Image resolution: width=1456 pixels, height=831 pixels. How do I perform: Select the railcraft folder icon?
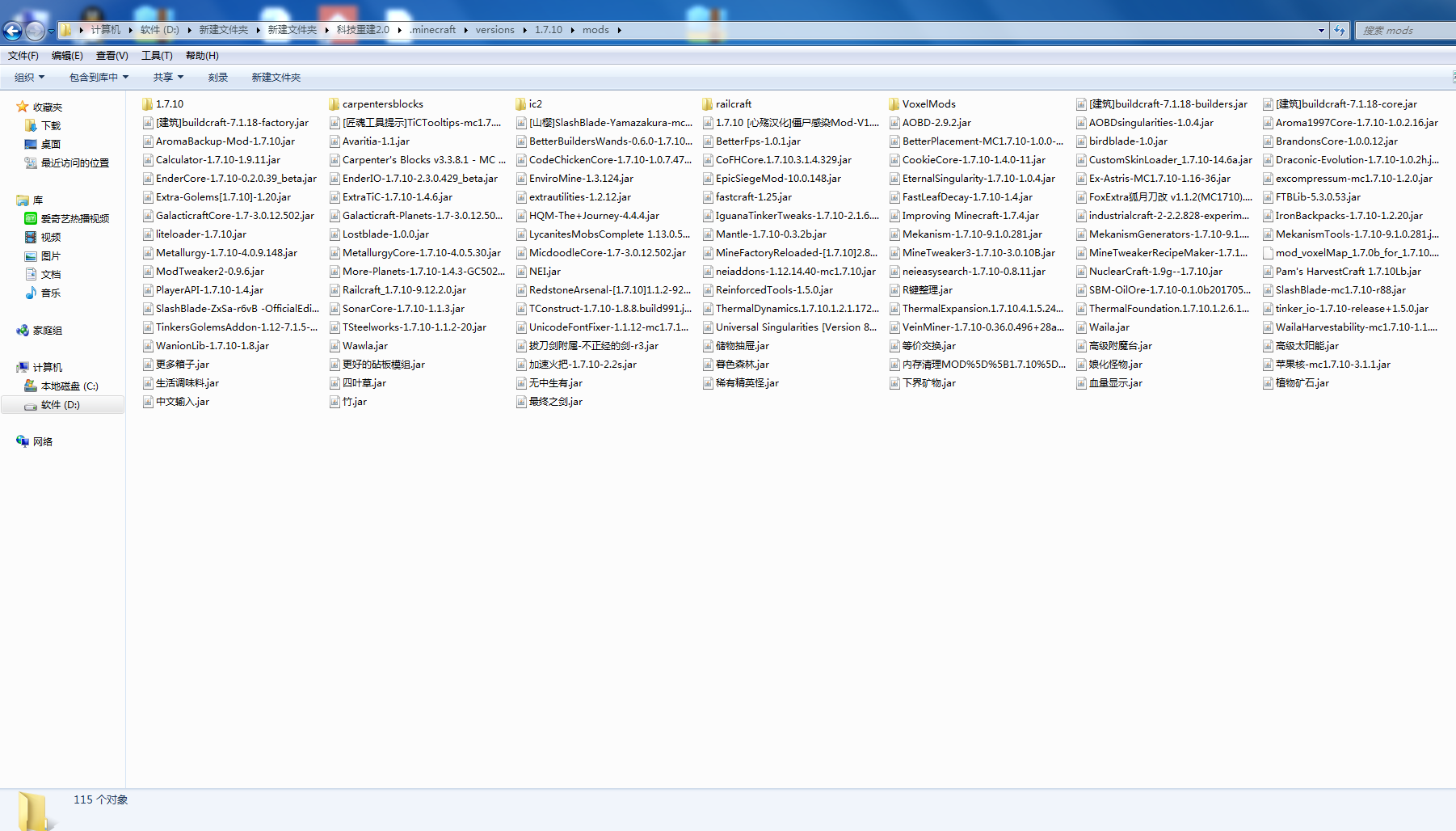tap(708, 104)
